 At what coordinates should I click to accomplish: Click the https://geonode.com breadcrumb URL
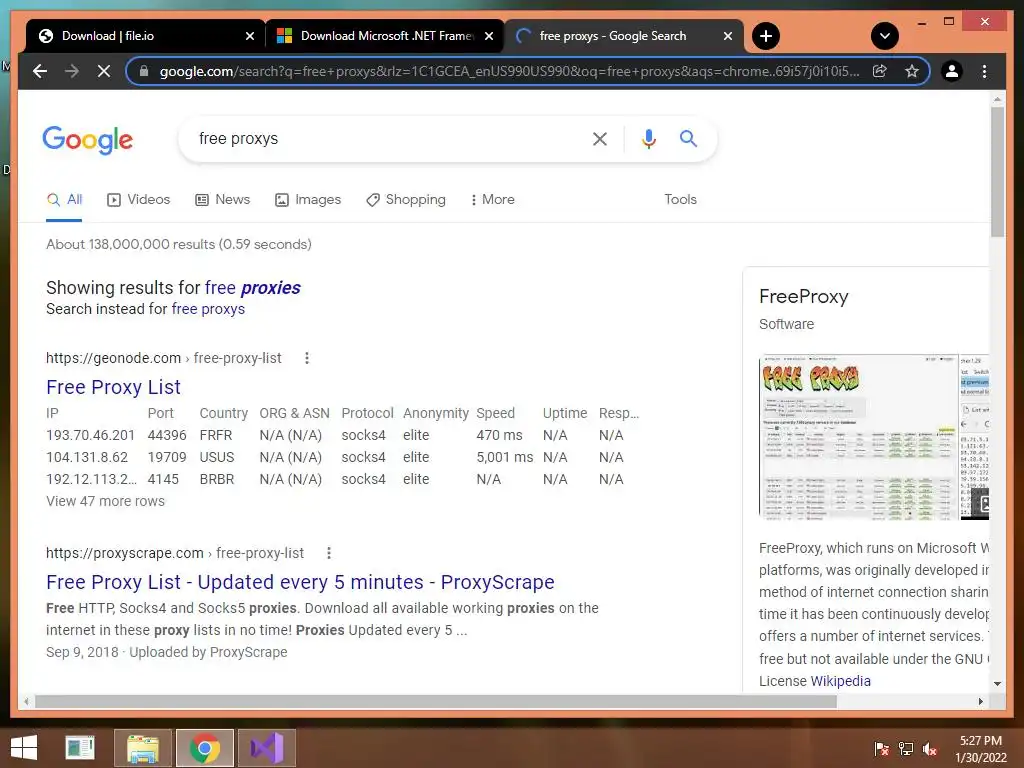113,358
